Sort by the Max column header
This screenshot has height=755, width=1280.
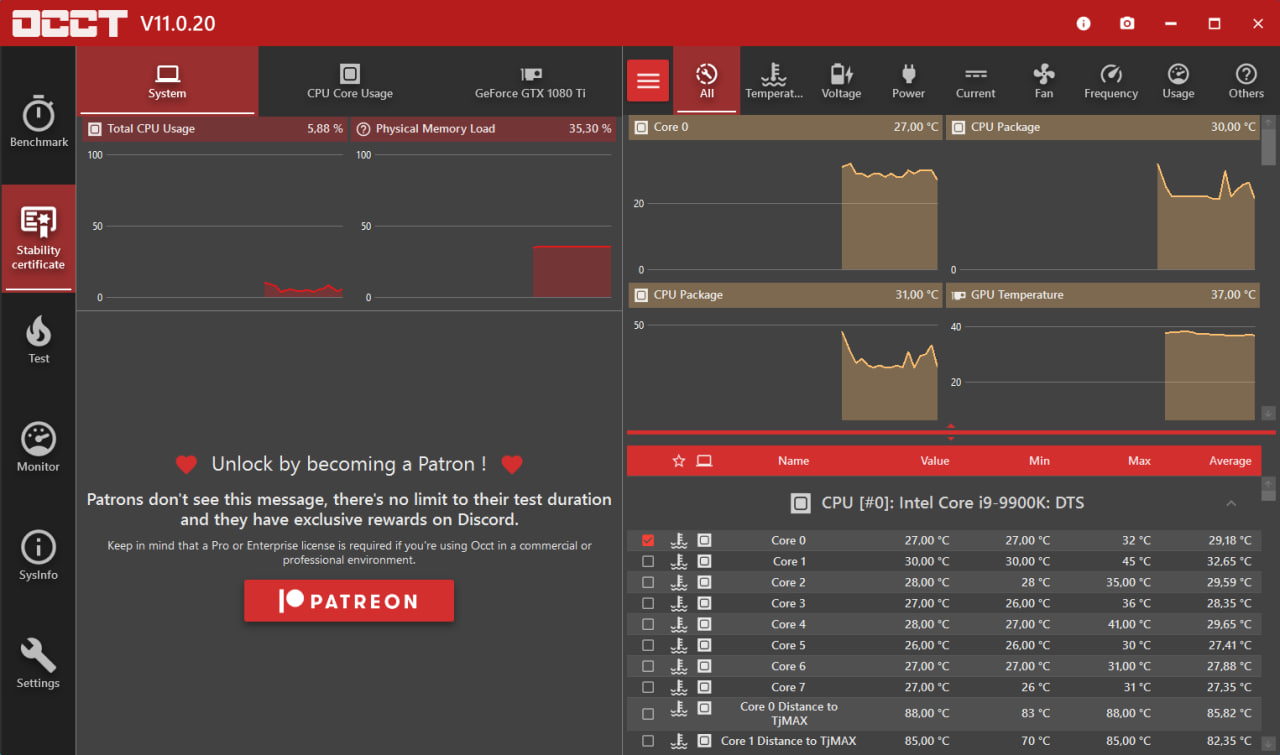[x=1139, y=461]
